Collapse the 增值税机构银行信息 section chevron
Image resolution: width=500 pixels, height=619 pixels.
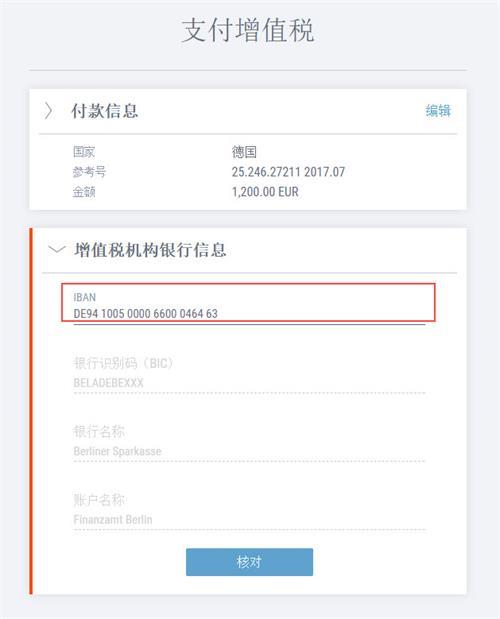click(x=56, y=249)
